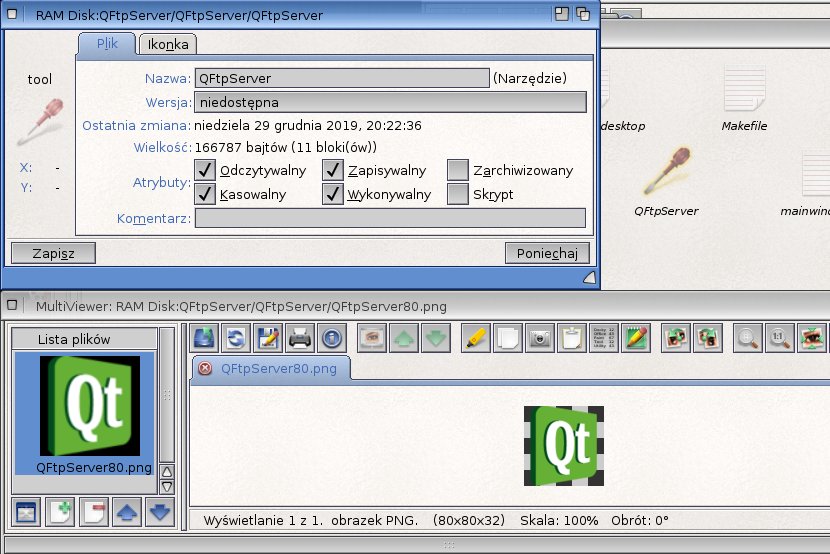The height and width of the screenshot is (554, 830).
Task: Click the Wersja field showing niedostępna
Action: point(391,102)
